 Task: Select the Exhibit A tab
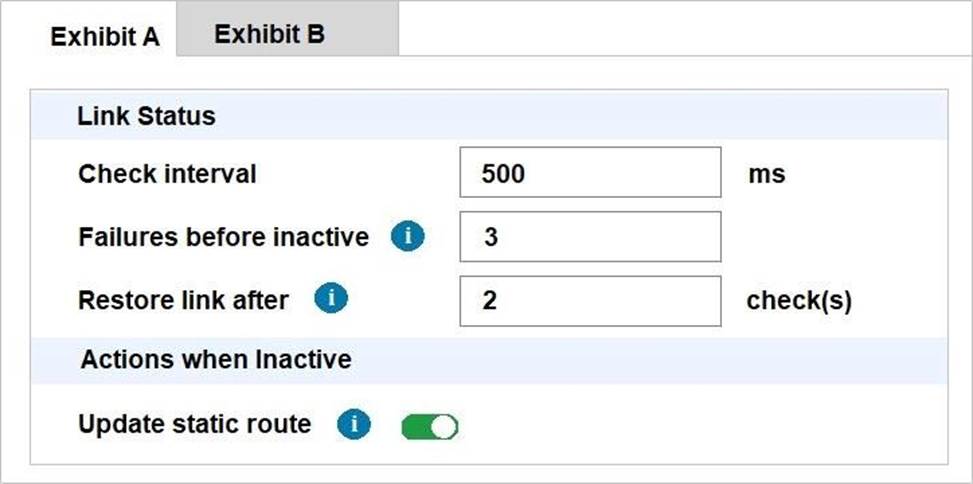105,37
